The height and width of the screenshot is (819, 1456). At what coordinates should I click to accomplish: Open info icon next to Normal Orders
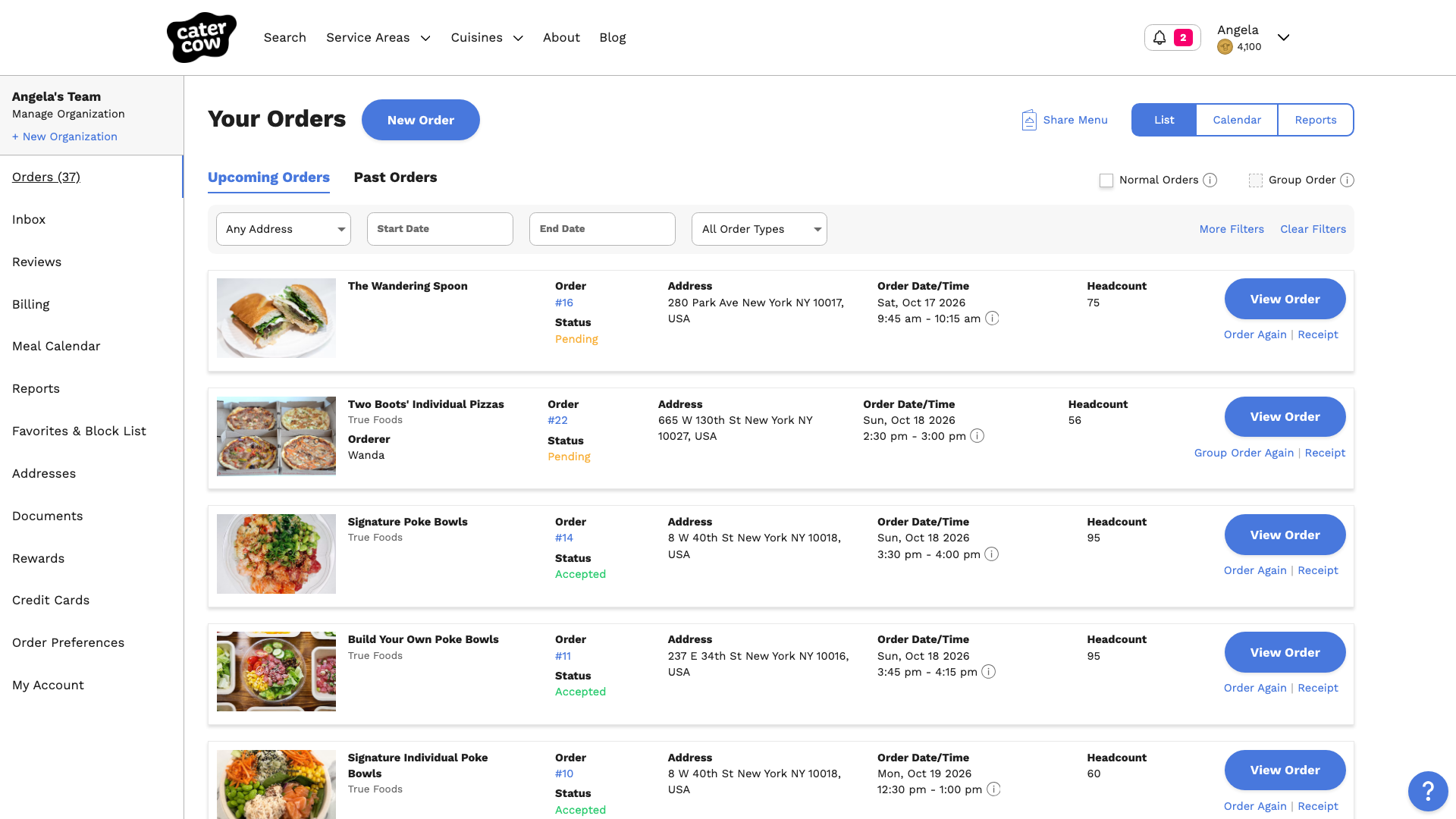coord(1210,180)
